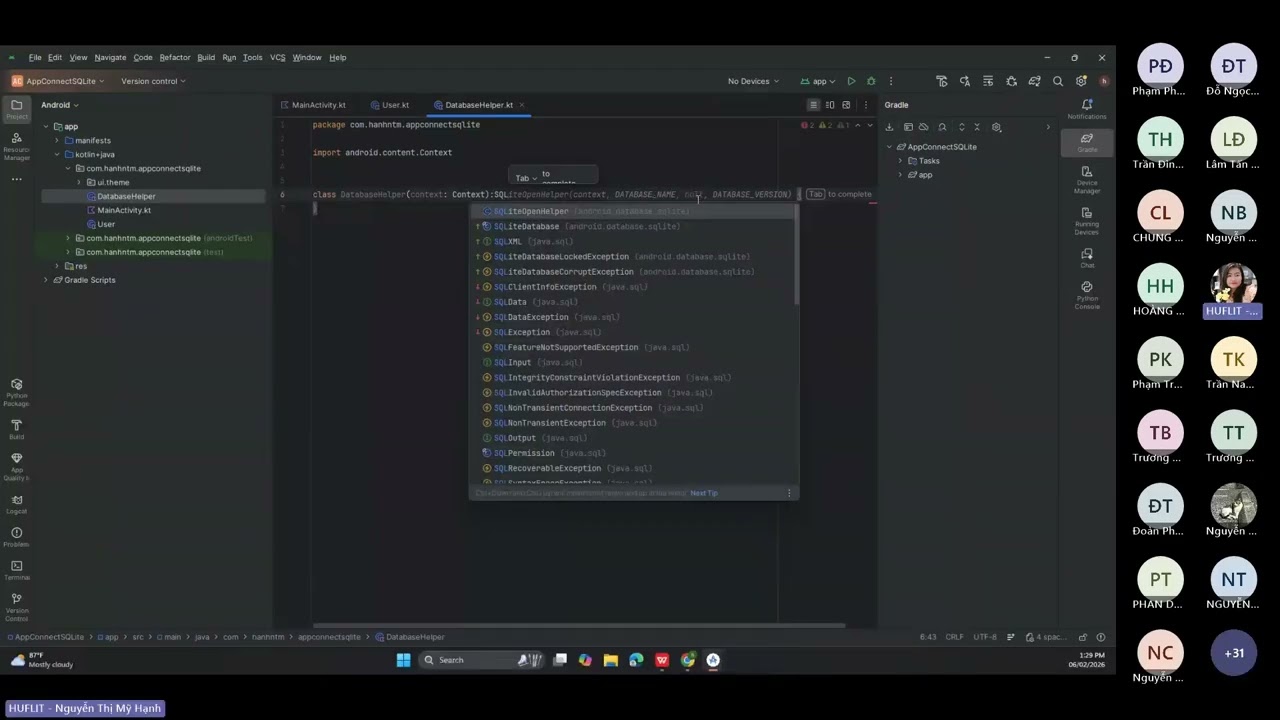Open the Build tool window
Image resolution: width=1280 pixels, height=720 pixels.
click(16, 429)
